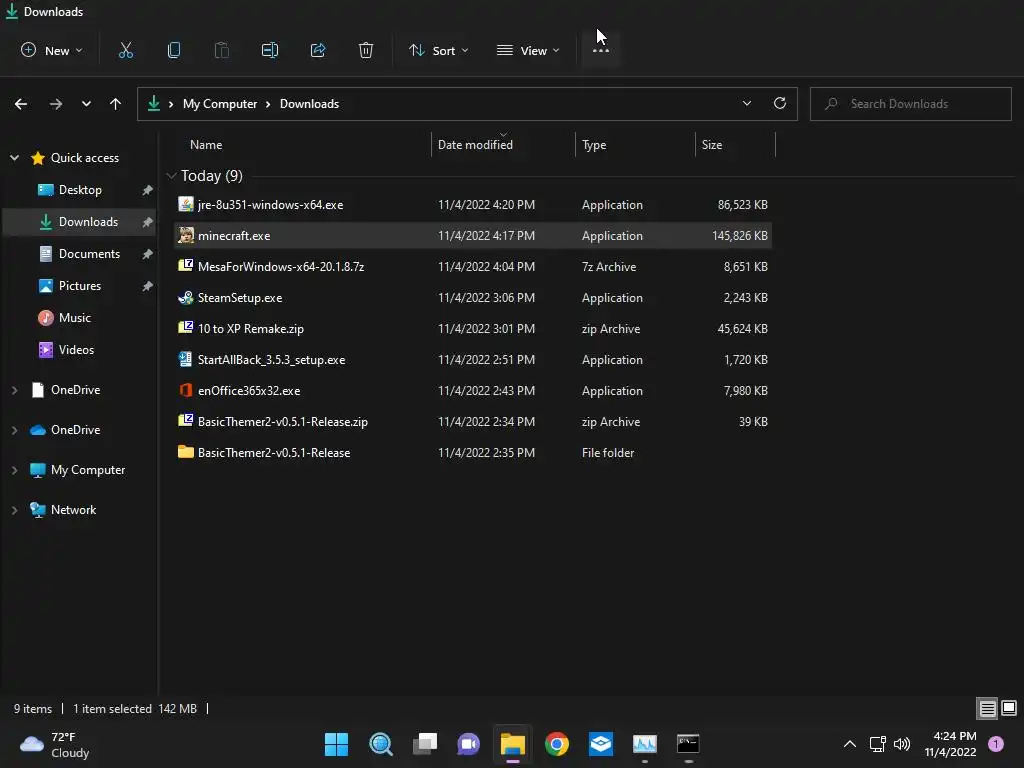
Task: Click the Share icon in toolbar
Action: pyautogui.click(x=318, y=50)
